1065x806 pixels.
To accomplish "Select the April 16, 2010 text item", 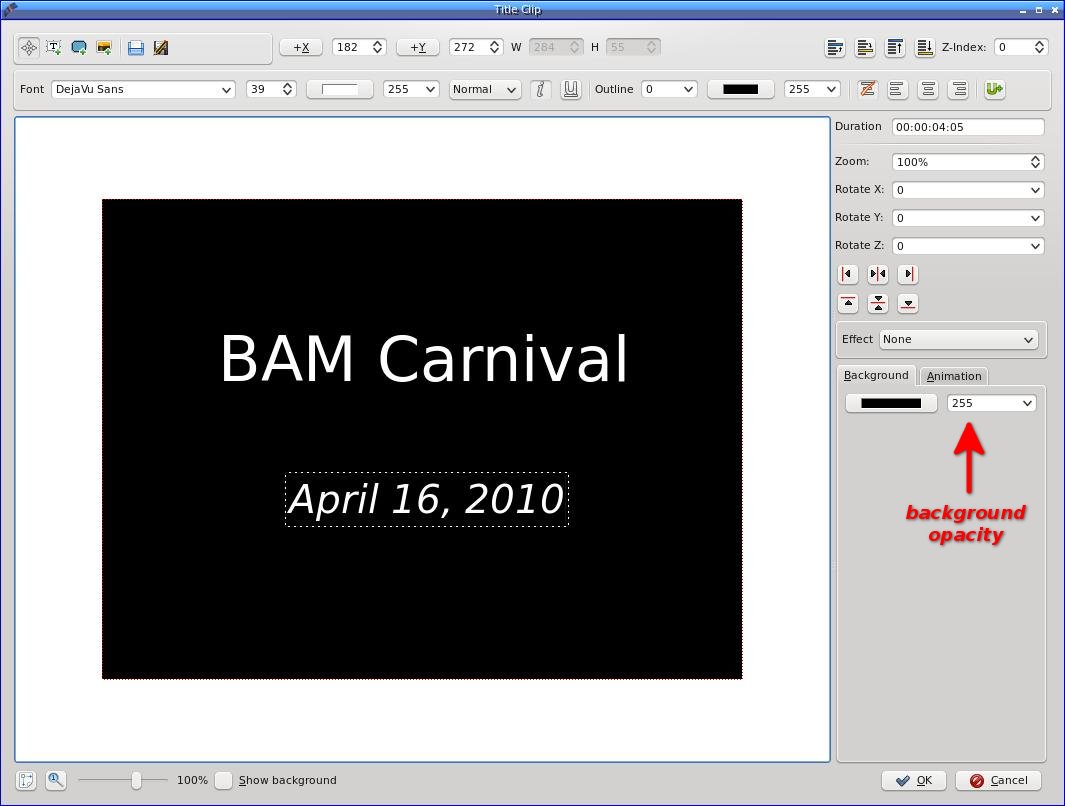I will click(427, 500).
